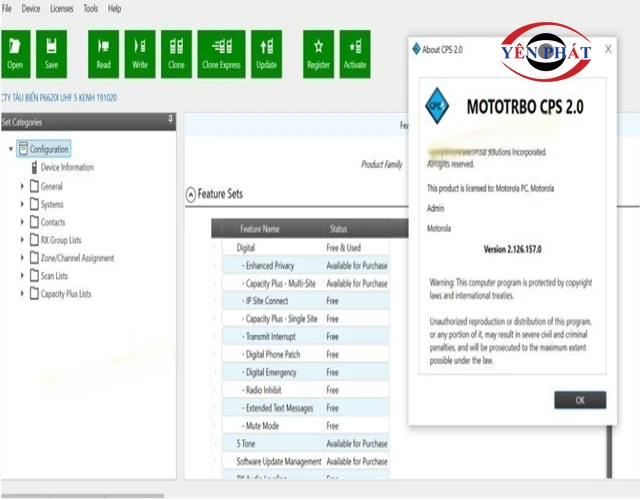Select the Mute Mode row

(305, 426)
